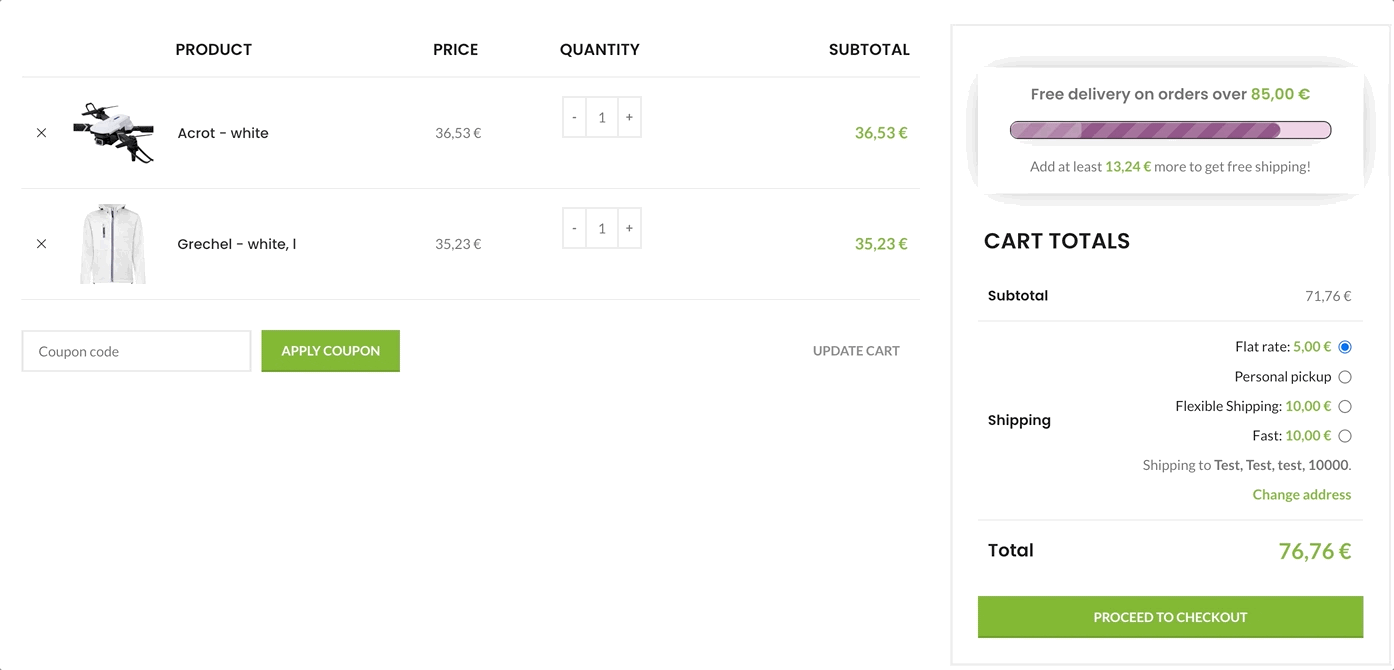Click the free delivery progress bar
The image size is (1394, 670).
click(1170, 130)
